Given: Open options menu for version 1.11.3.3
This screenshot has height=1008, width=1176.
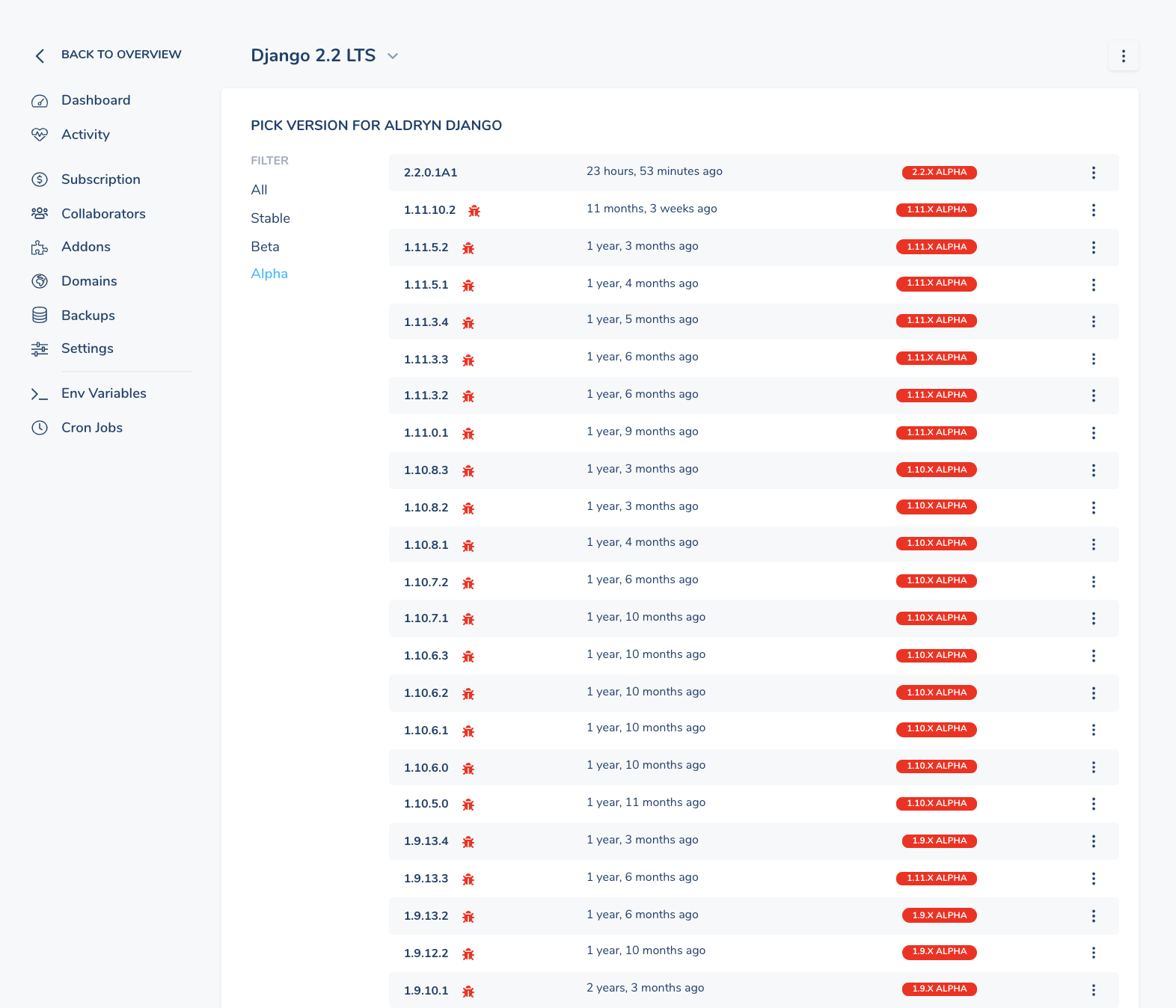Looking at the screenshot, I should 1094,359.
